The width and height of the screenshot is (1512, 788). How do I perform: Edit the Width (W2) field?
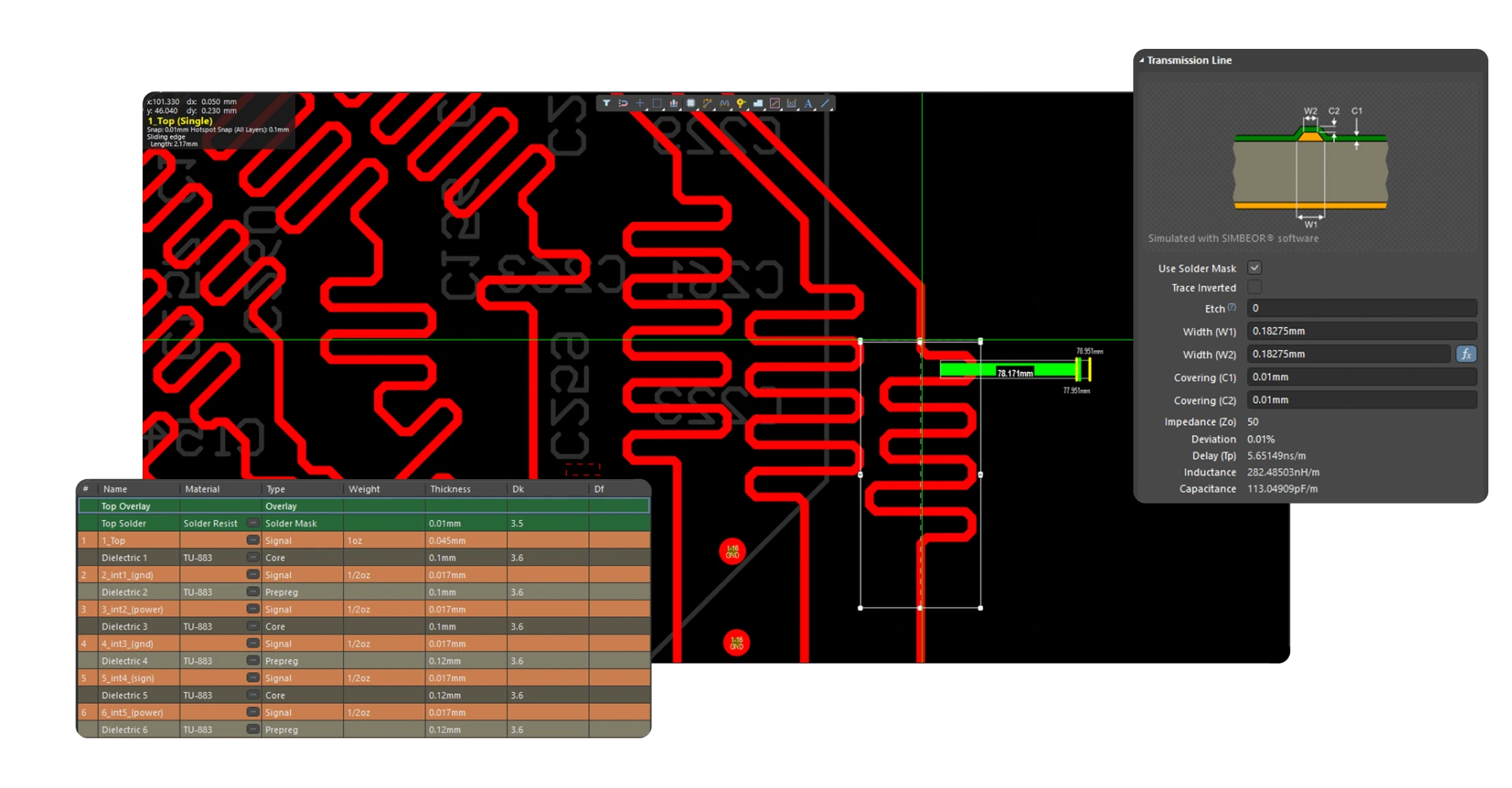pyautogui.click(x=1349, y=354)
